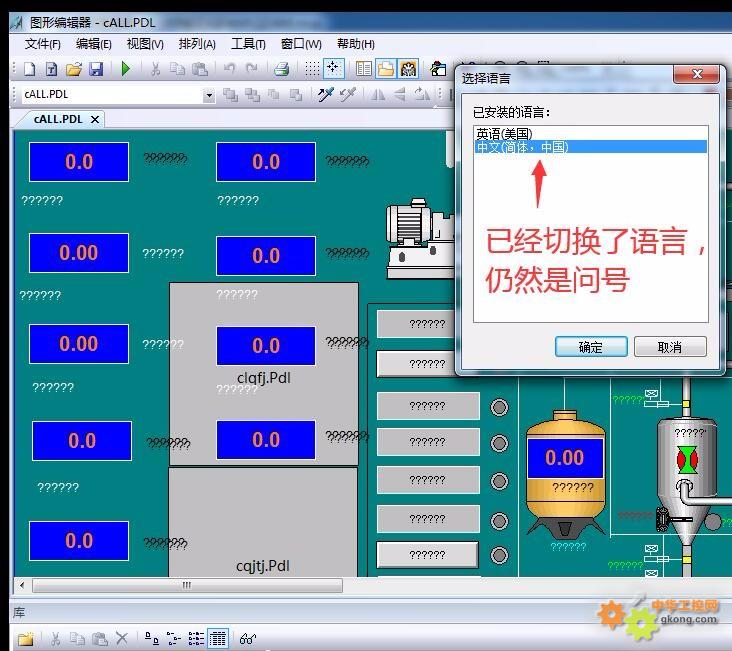Screen dimensions: 732x651
Task: Open the 排列(A) menu
Action: tap(197, 44)
